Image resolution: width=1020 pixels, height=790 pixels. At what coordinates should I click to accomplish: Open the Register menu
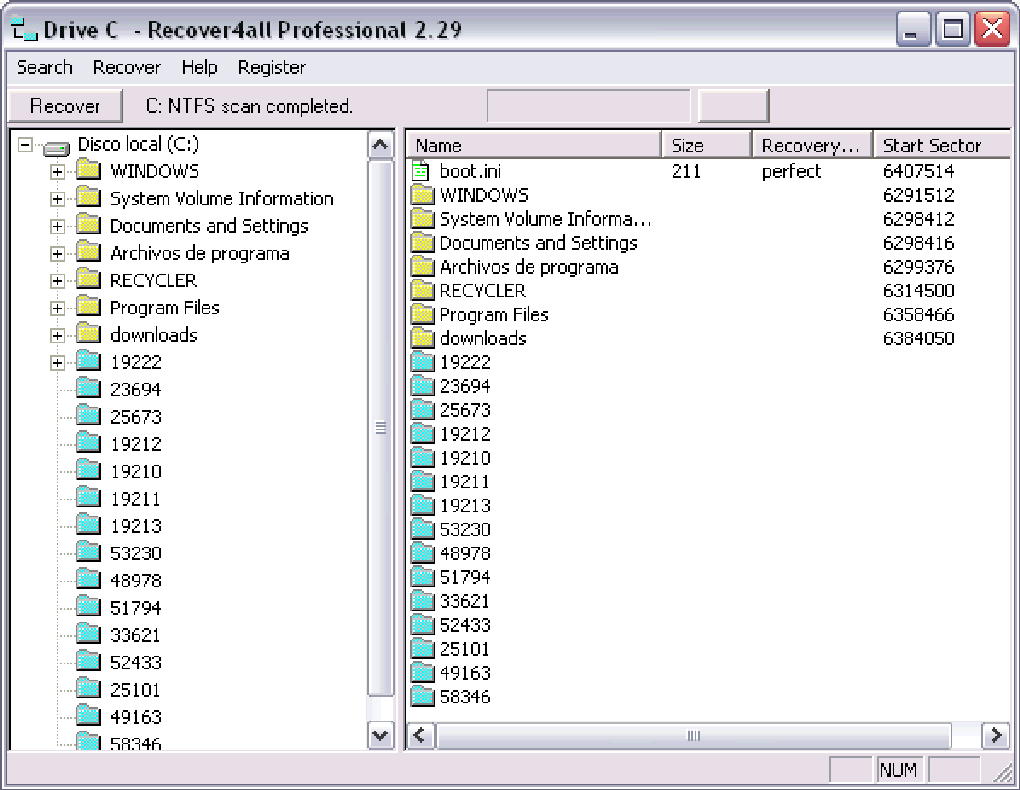(271, 67)
